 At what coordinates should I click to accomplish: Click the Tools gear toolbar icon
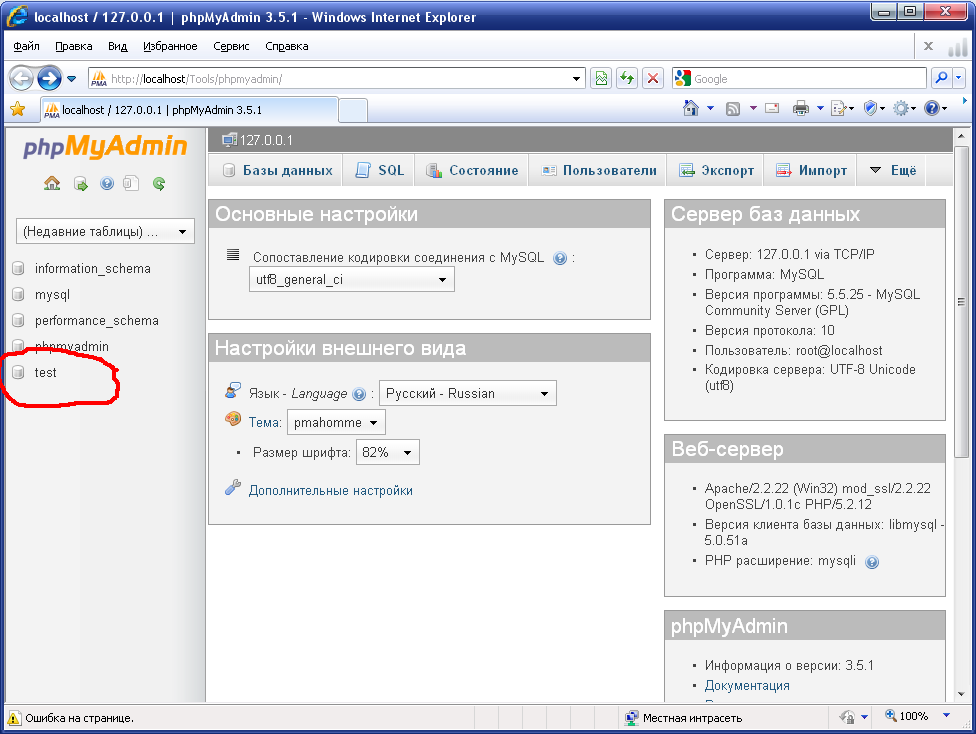(901, 109)
